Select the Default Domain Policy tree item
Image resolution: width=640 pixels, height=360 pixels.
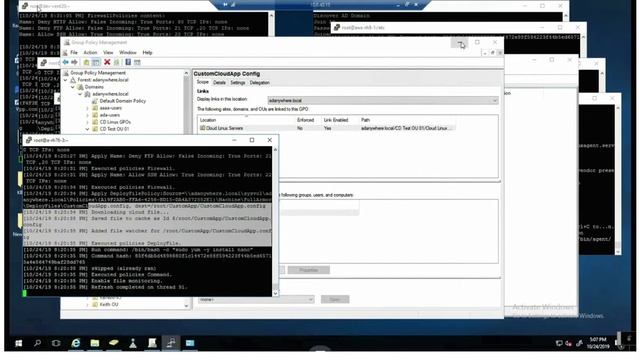[x=122, y=101]
